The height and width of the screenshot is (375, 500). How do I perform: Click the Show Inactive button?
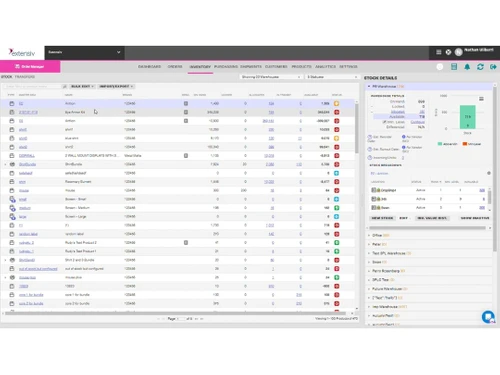point(475,218)
